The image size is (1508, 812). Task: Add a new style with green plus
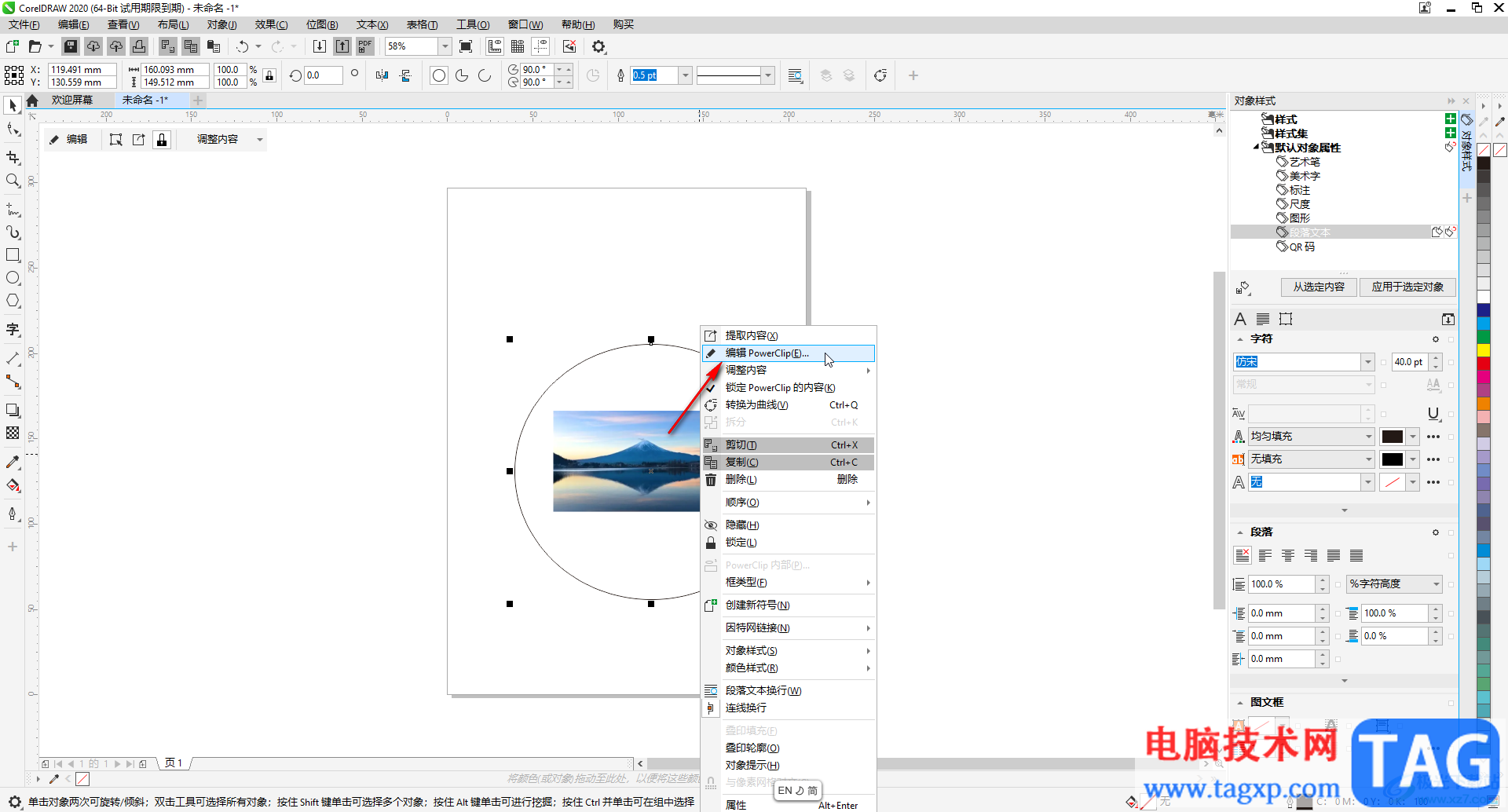pyautogui.click(x=1450, y=119)
